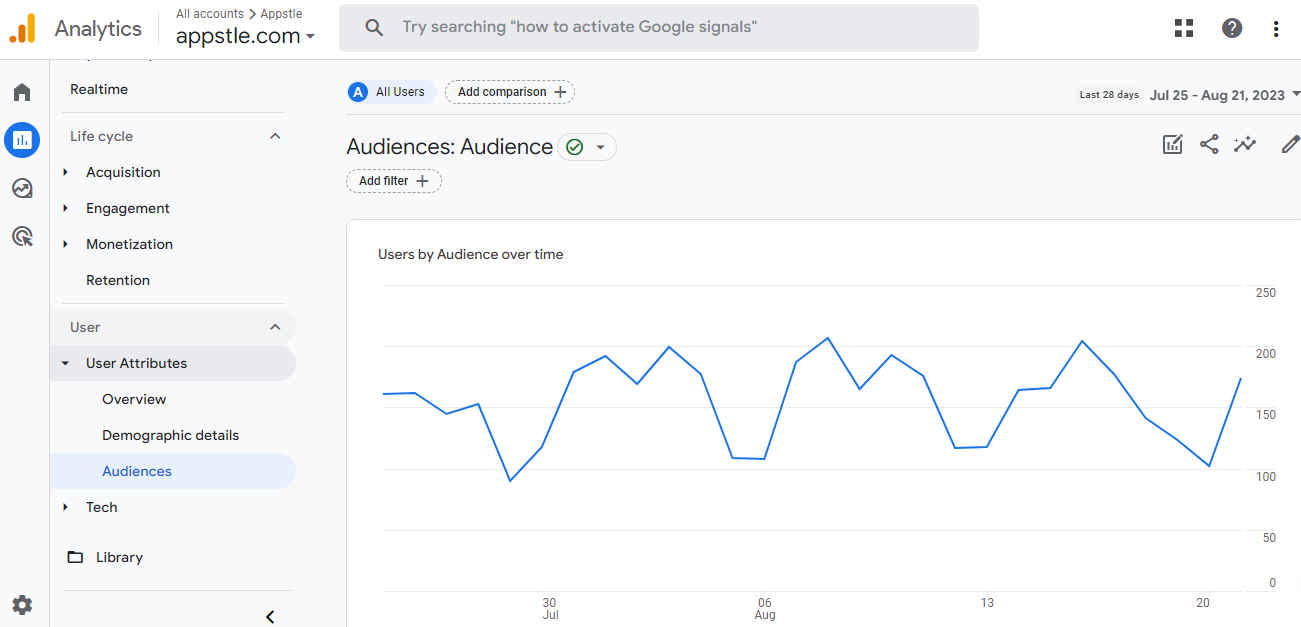
Task: Click plus icon on Add comparison
Action: pos(560,92)
